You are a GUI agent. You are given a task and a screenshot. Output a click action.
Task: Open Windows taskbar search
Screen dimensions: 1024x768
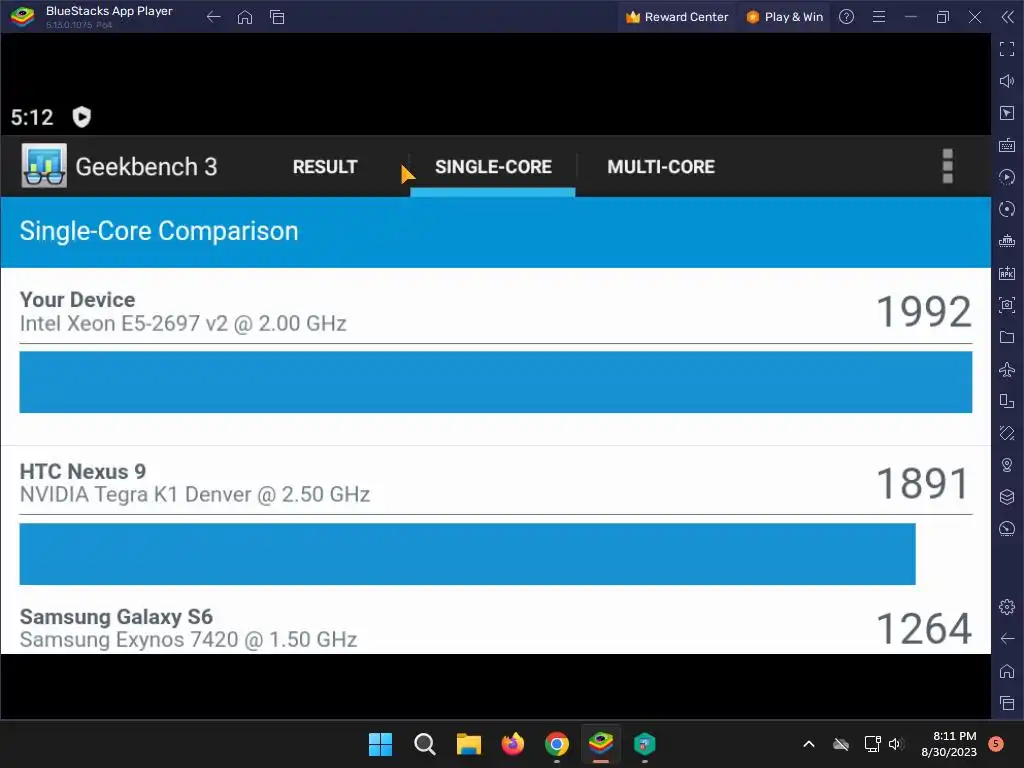click(424, 744)
